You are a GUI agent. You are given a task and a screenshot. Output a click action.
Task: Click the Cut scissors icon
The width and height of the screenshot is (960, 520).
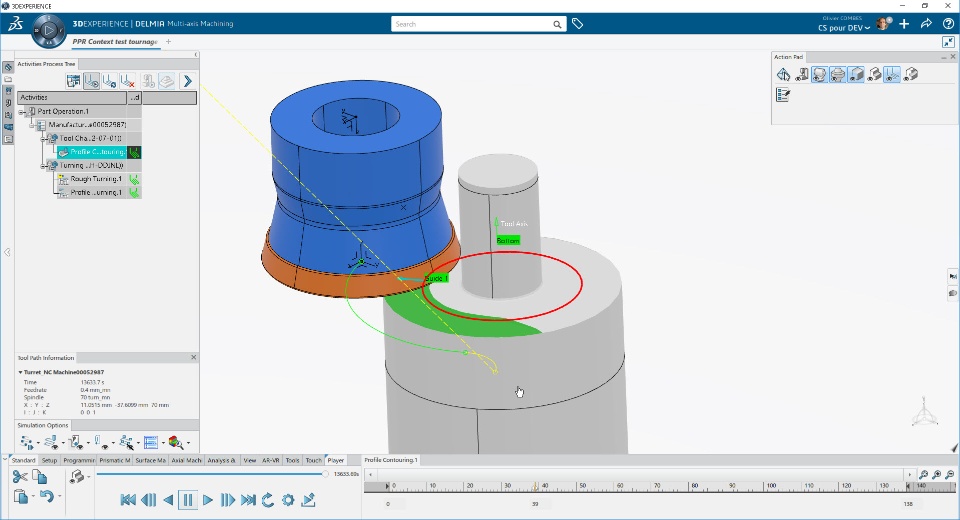[x=20, y=477]
